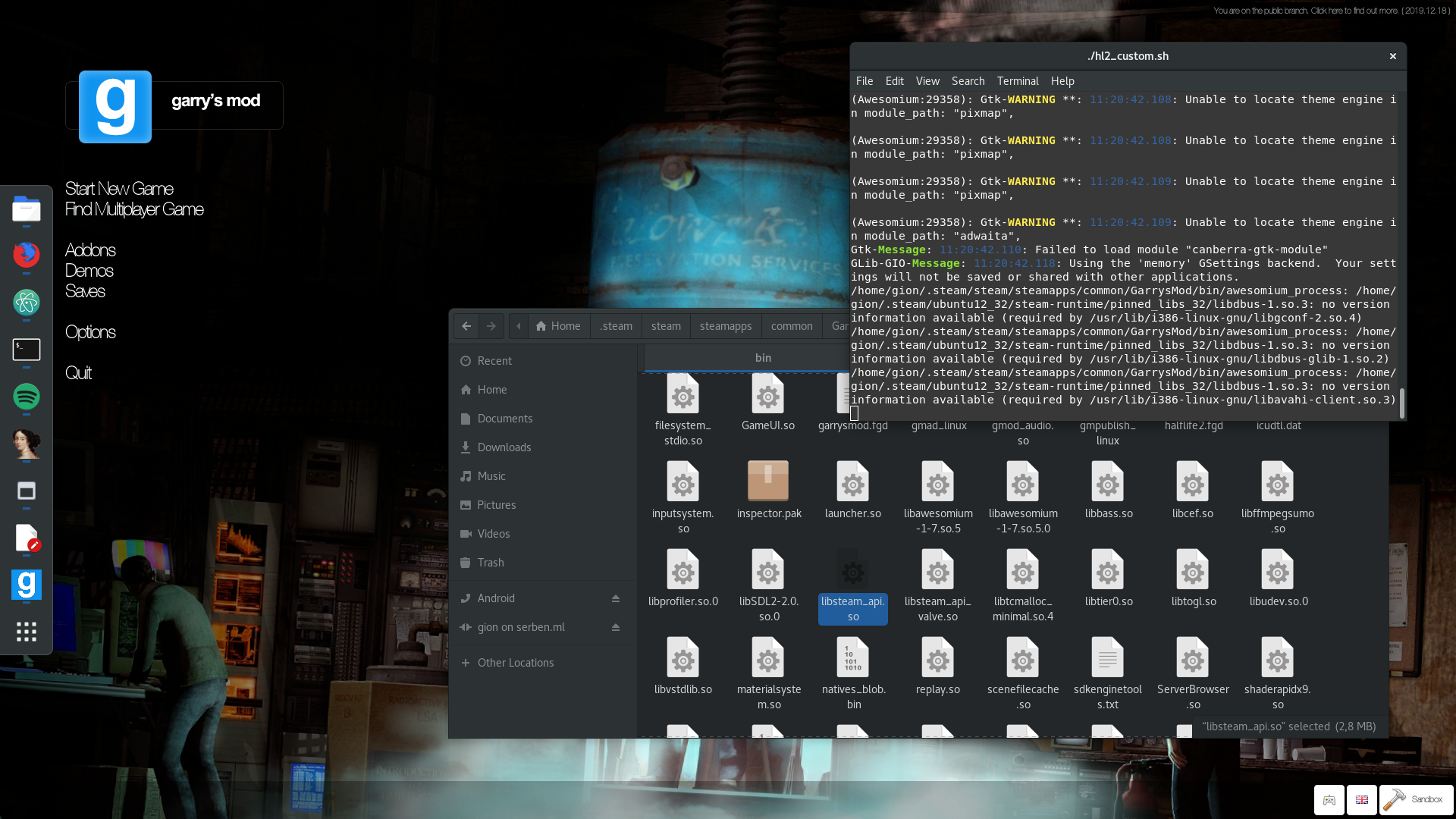Click the Garry's Mod dock icon
This screenshot has height=819, width=1456.
[x=26, y=585]
